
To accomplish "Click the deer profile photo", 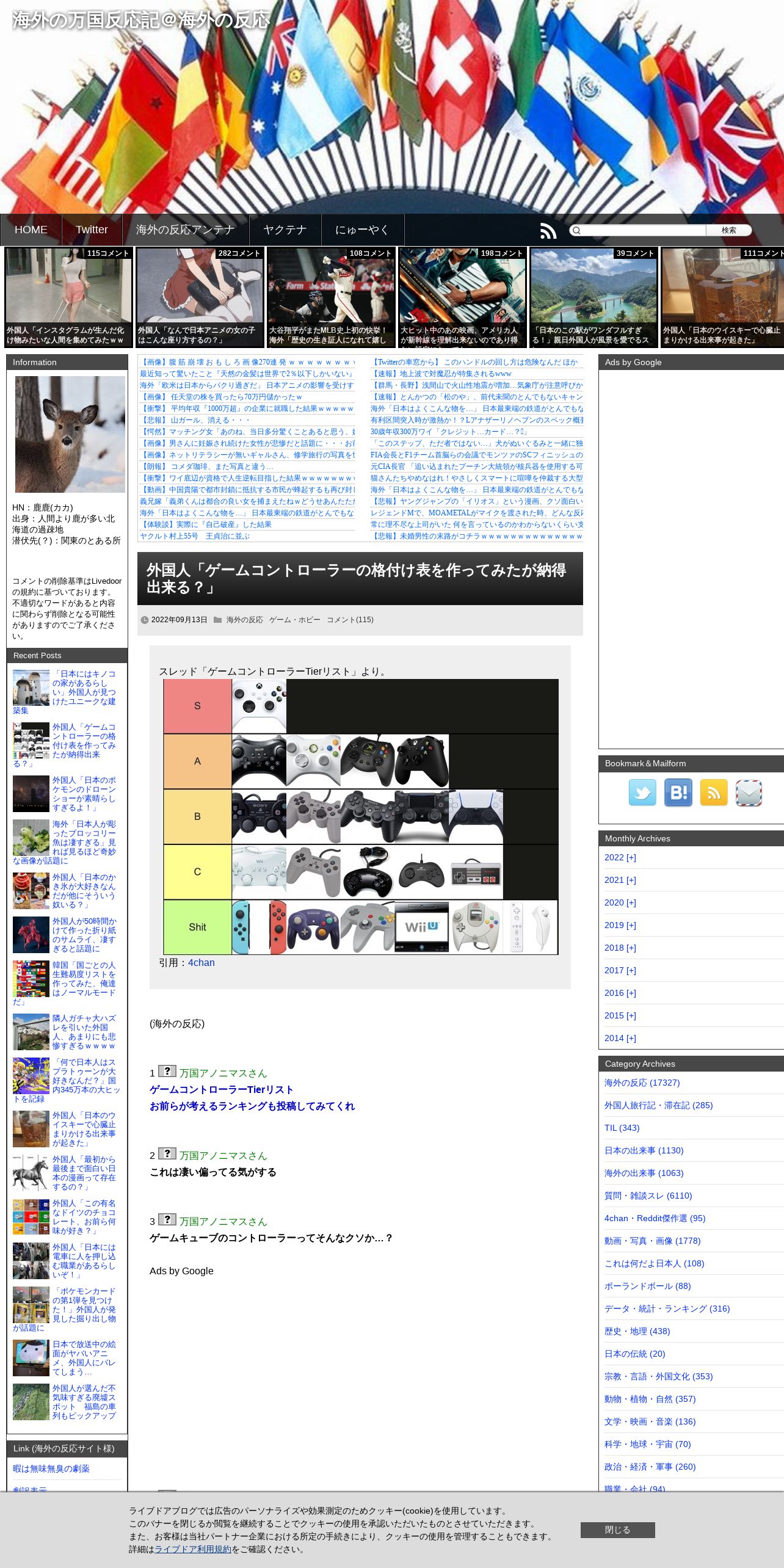I will (x=70, y=434).
